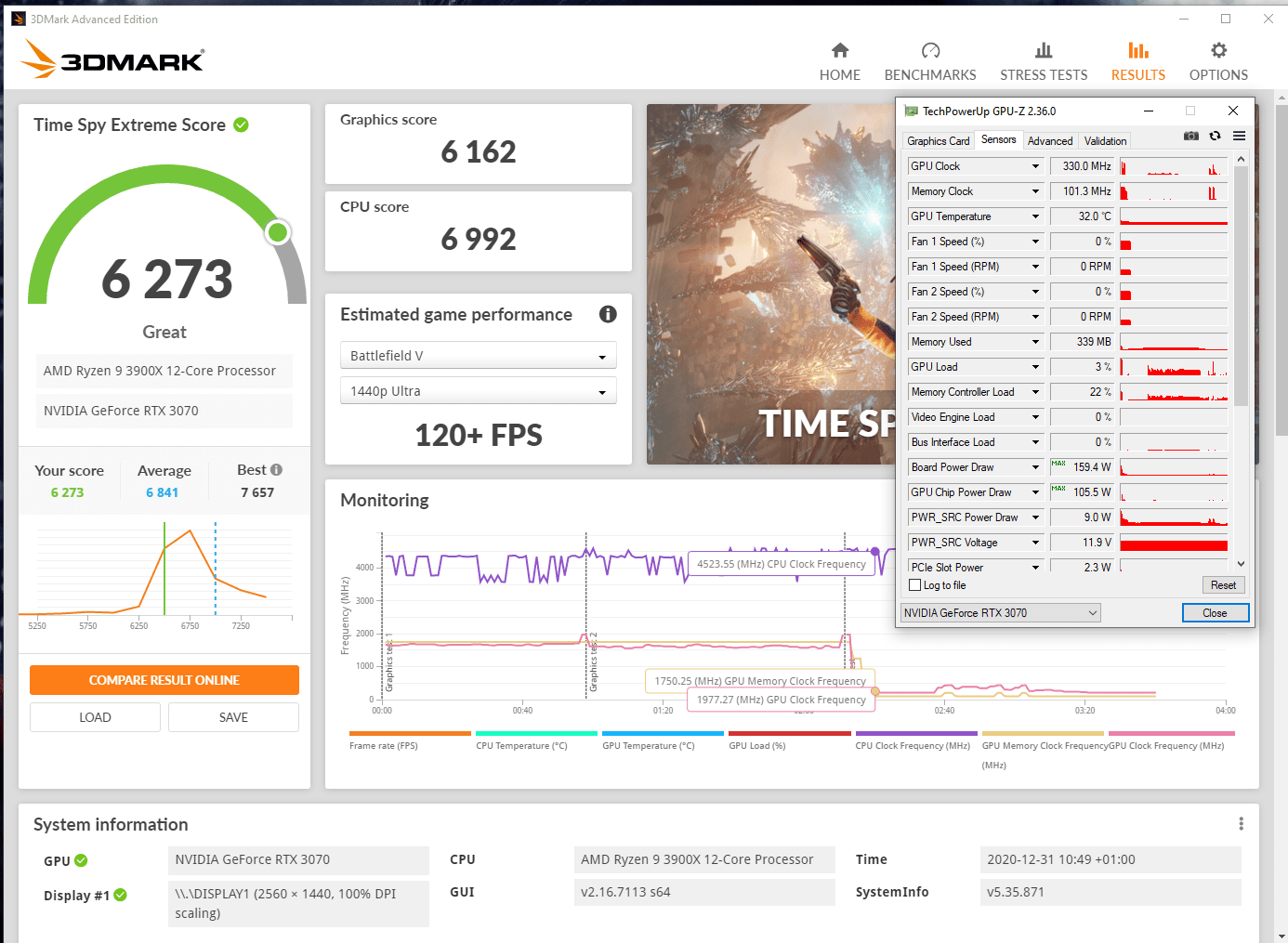Click the CPU Temperature teal legend bar
Image resolution: width=1288 pixels, height=943 pixels.
[x=536, y=733]
